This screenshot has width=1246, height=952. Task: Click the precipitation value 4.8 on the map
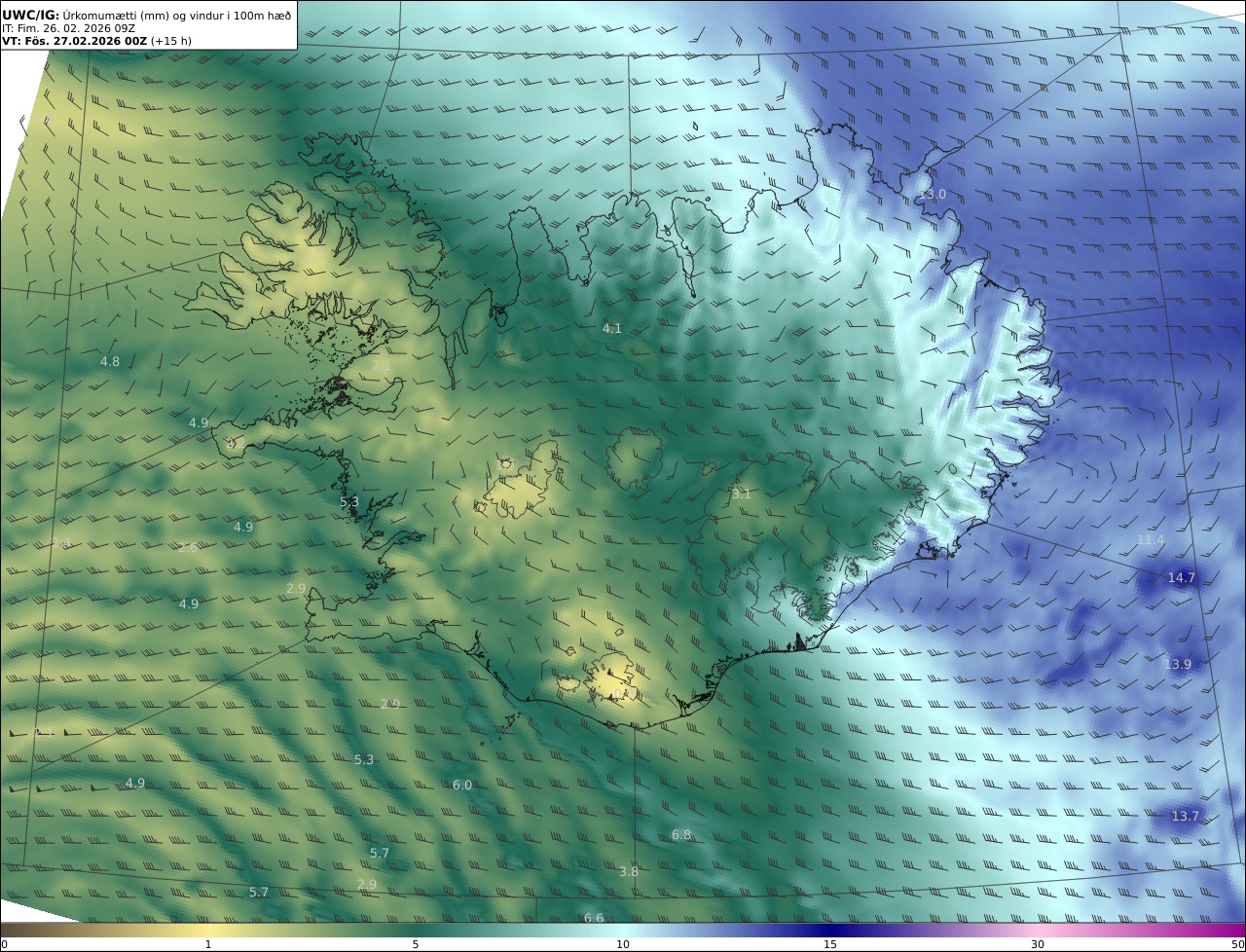click(x=110, y=361)
